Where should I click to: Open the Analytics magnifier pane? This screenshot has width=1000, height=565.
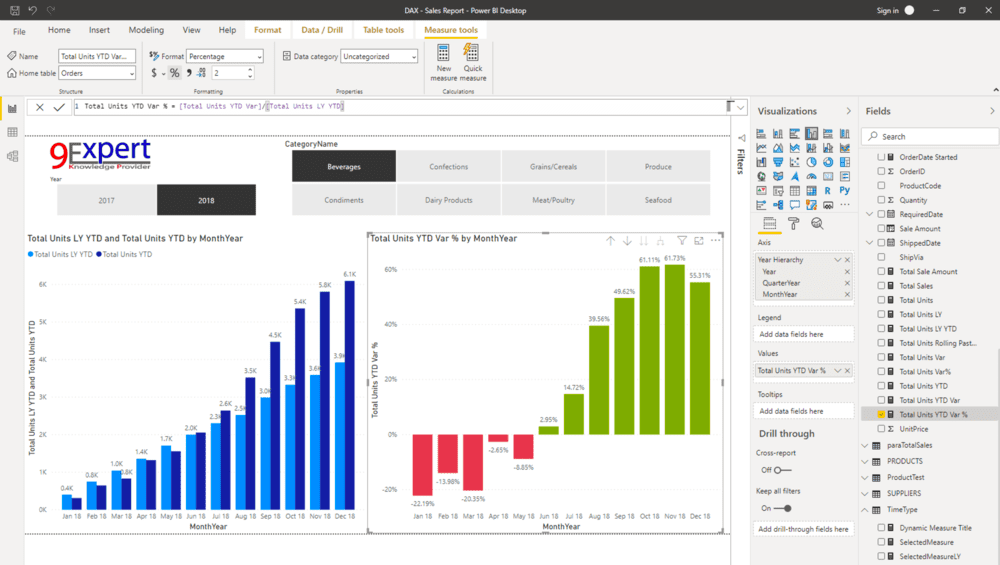817,224
